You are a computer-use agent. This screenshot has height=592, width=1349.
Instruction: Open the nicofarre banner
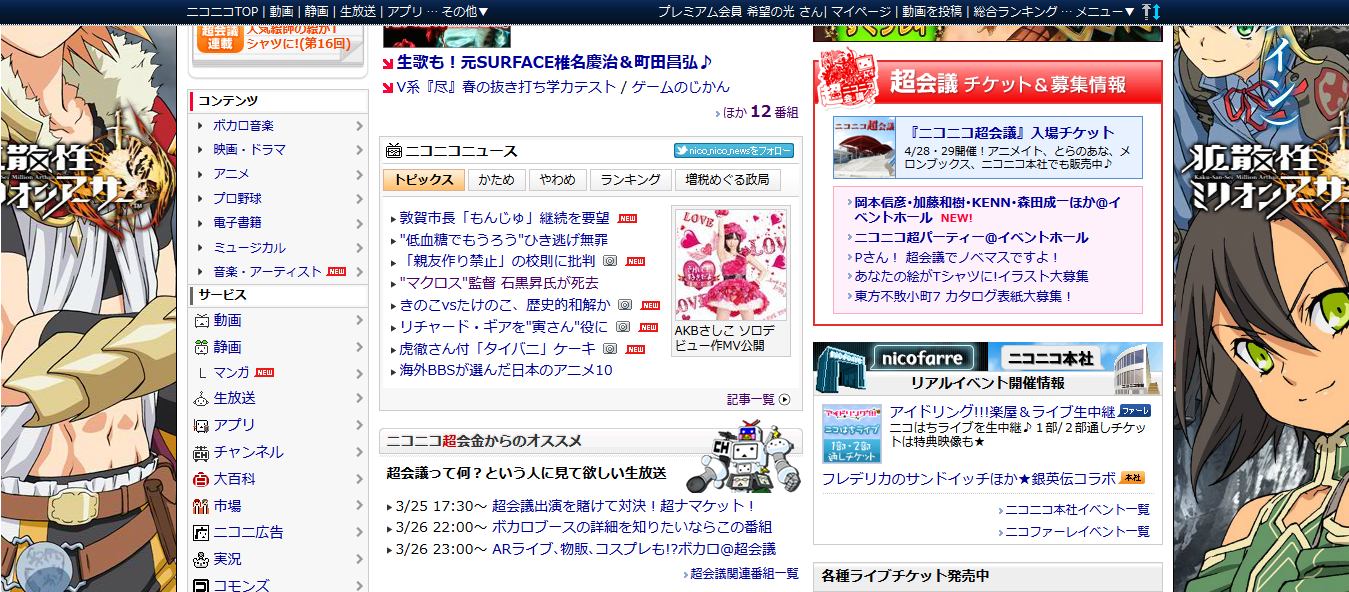(901, 357)
